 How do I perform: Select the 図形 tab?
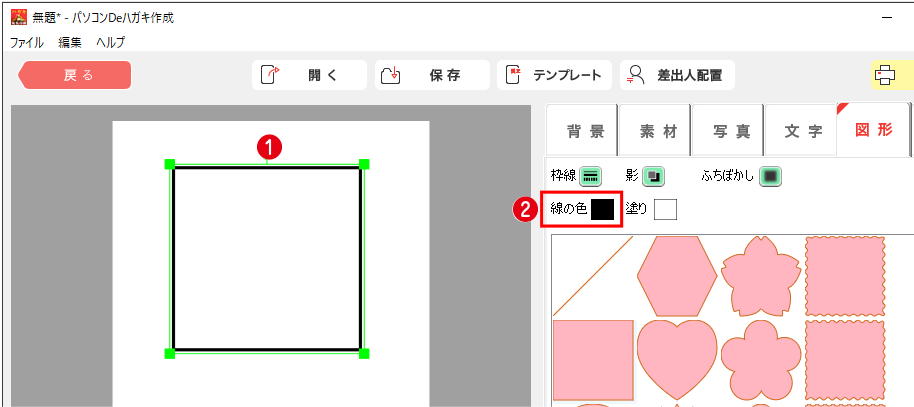(873, 130)
